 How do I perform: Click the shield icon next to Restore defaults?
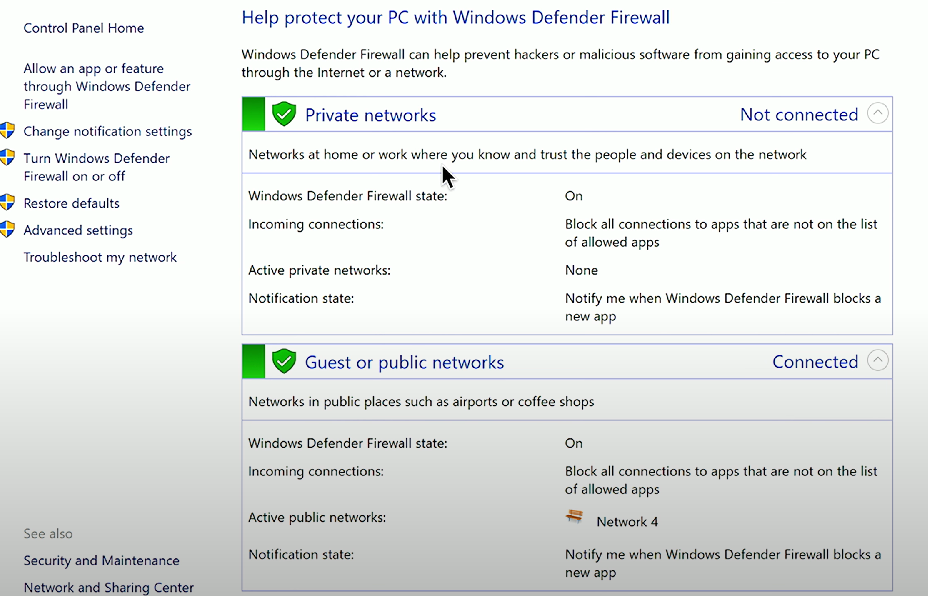tap(7, 202)
